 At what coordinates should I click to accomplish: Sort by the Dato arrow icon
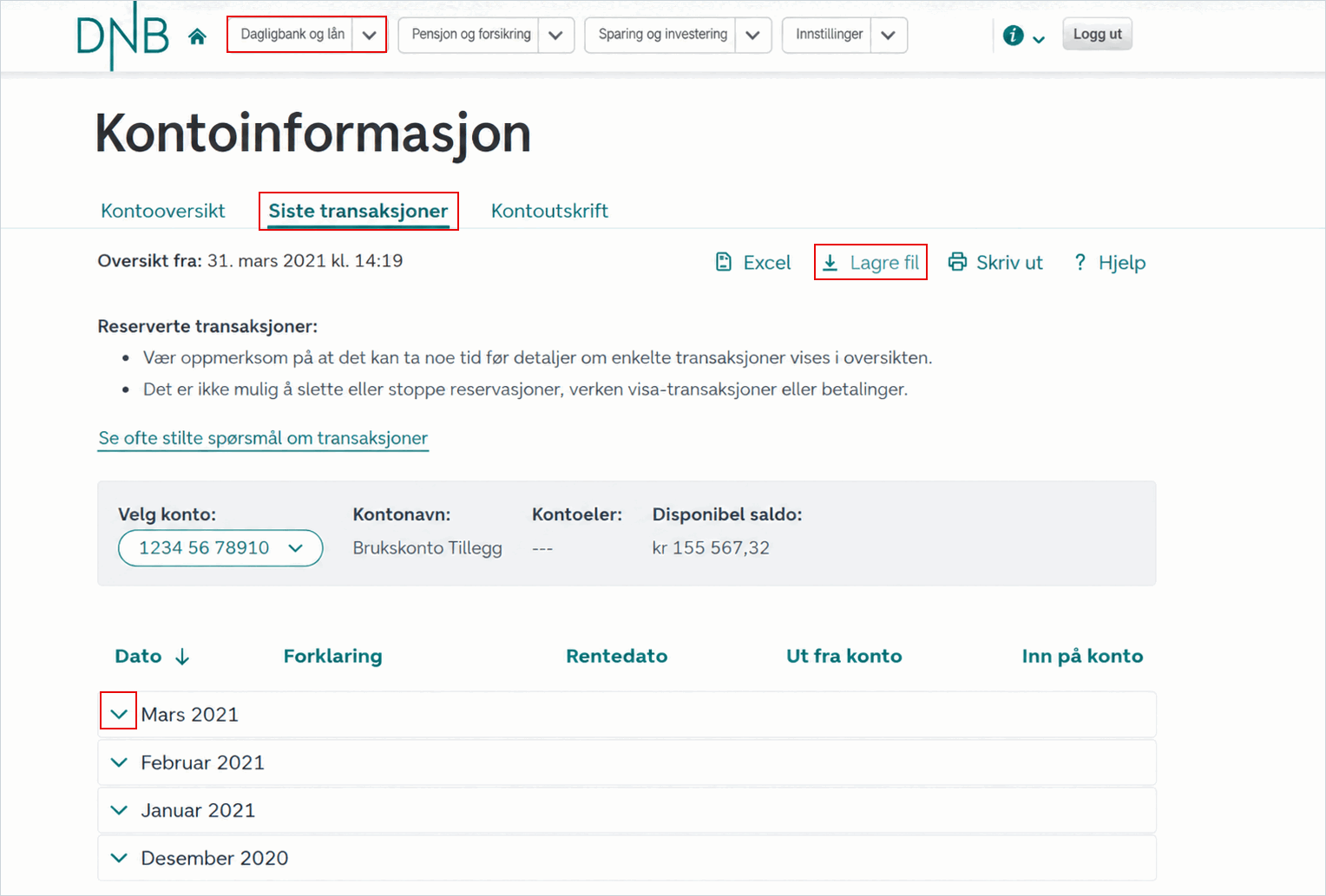tap(182, 657)
